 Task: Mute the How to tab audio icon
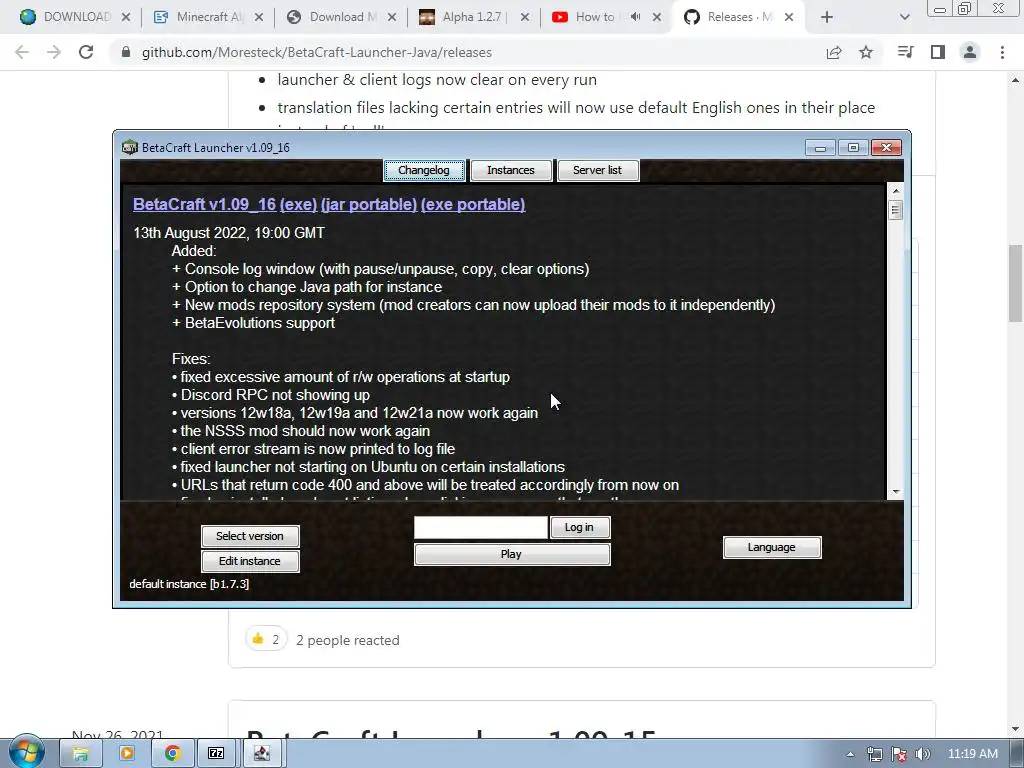pos(635,17)
